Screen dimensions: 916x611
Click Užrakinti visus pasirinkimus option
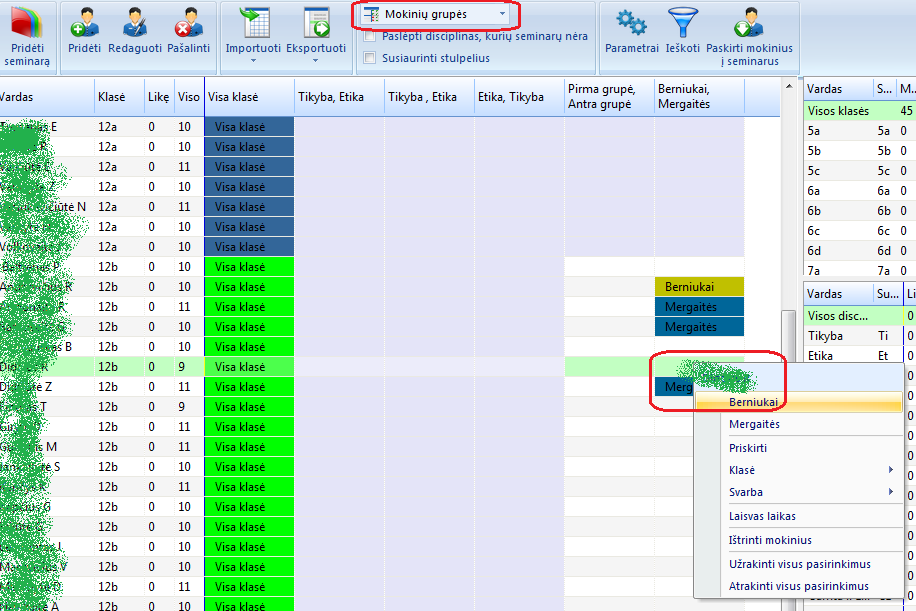coord(799,564)
